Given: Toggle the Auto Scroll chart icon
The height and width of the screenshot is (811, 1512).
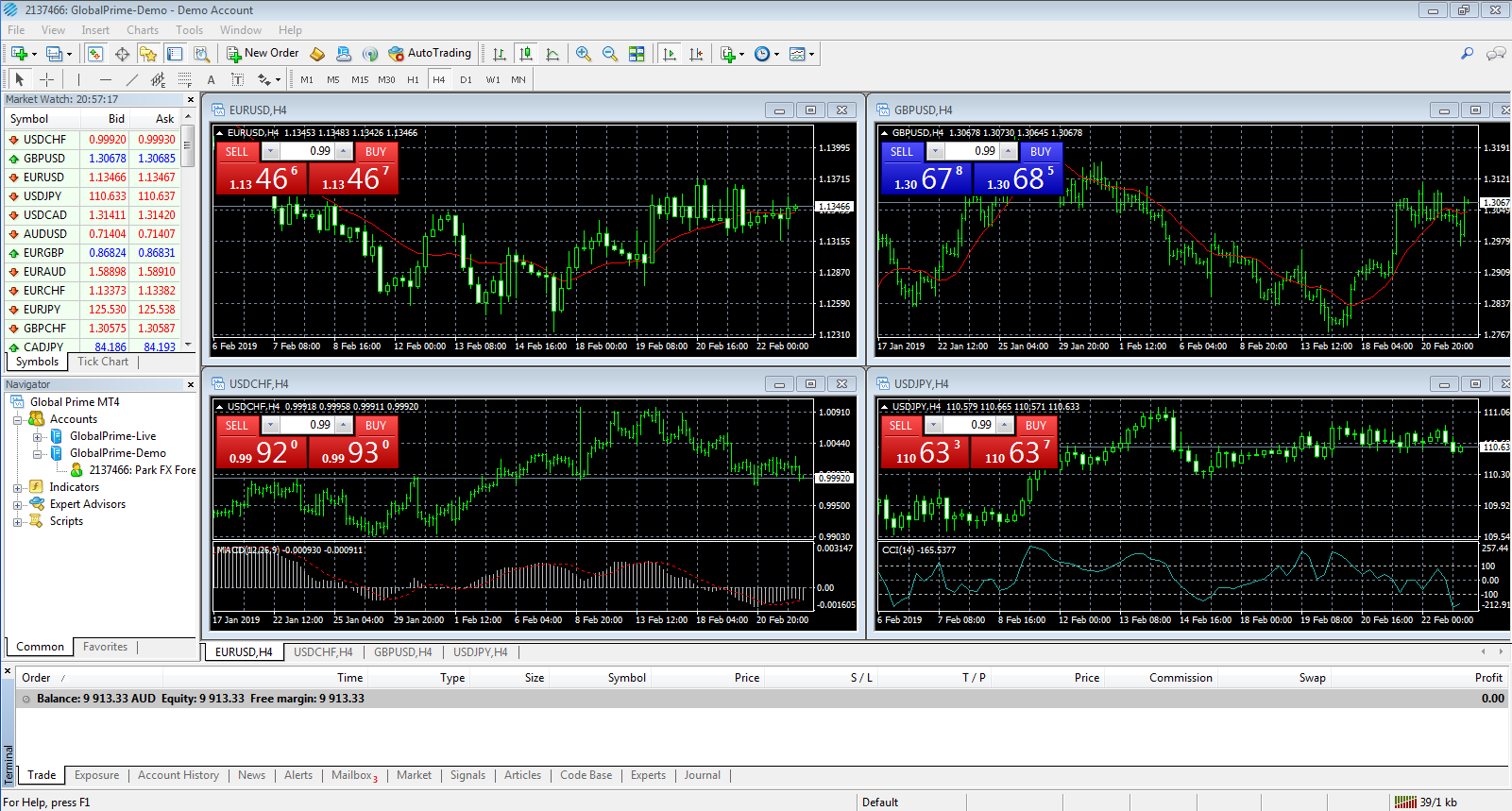Looking at the screenshot, I should tap(670, 54).
